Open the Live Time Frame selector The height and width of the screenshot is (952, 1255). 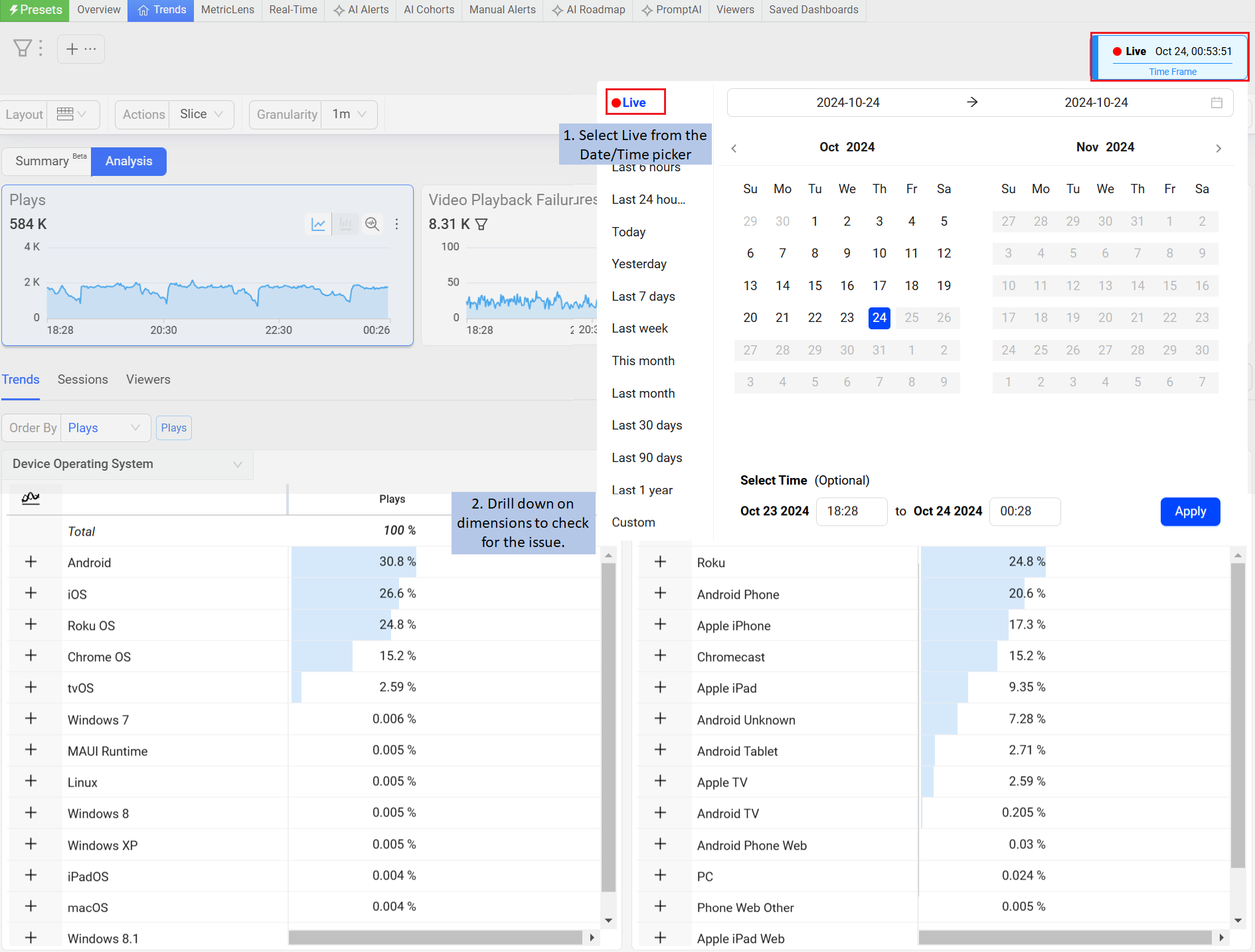1171,57
